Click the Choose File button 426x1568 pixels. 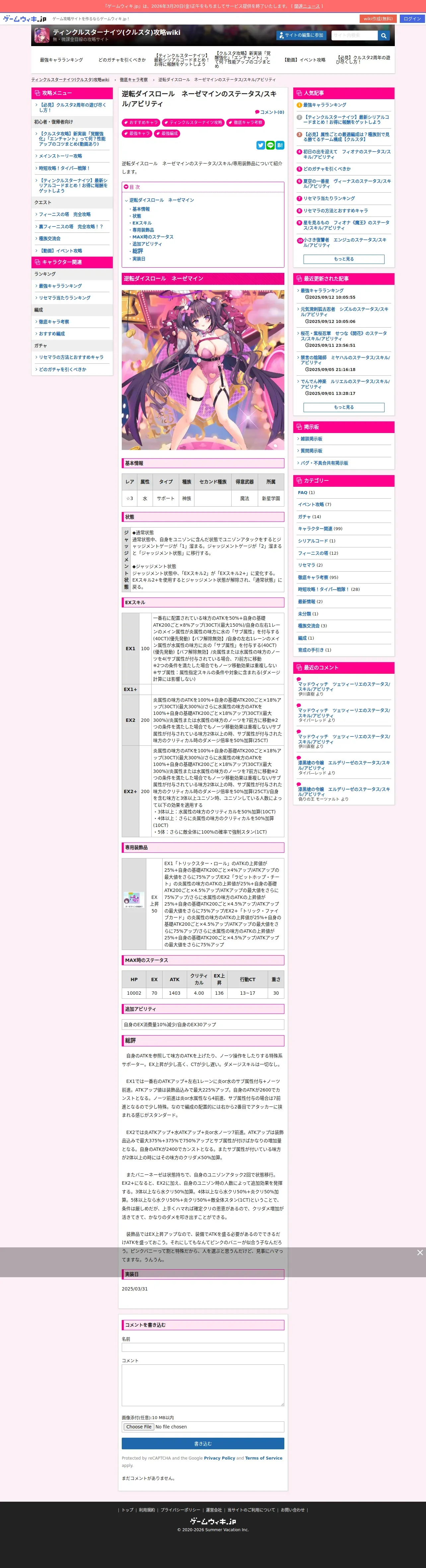138,1427
